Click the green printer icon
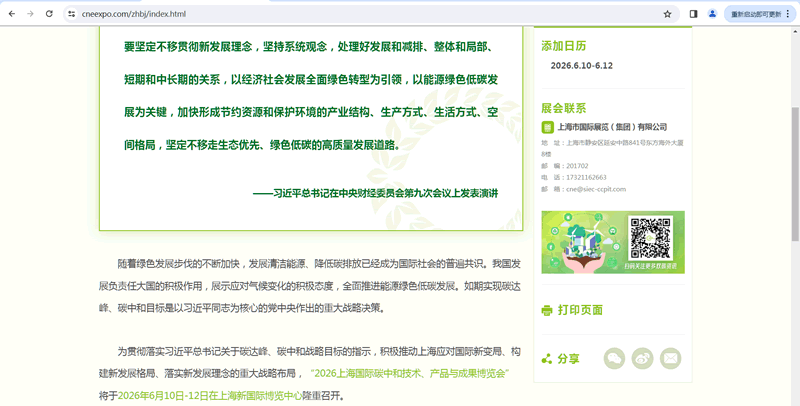The image size is (800, 406). (x=547, y=310)
